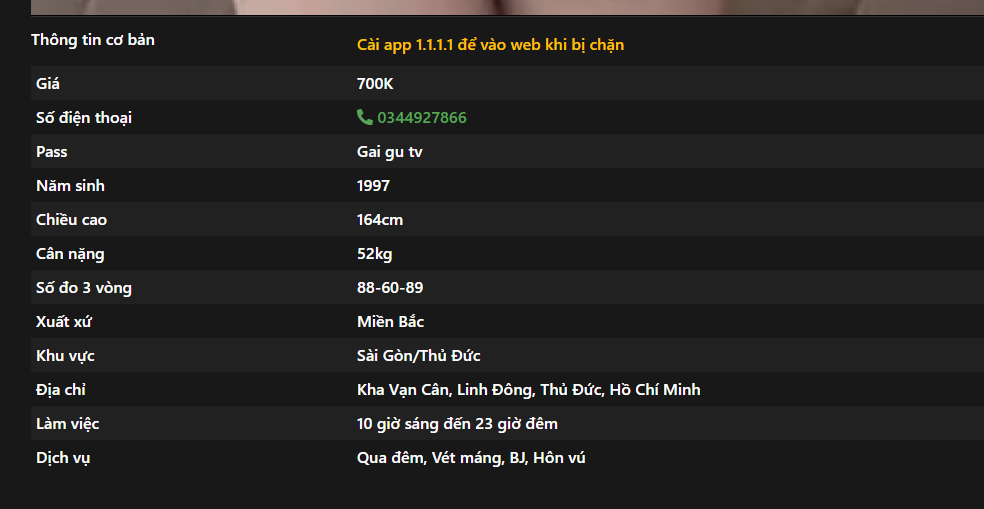
Task: Click the green phone handset icon
Action: [365, 117]
